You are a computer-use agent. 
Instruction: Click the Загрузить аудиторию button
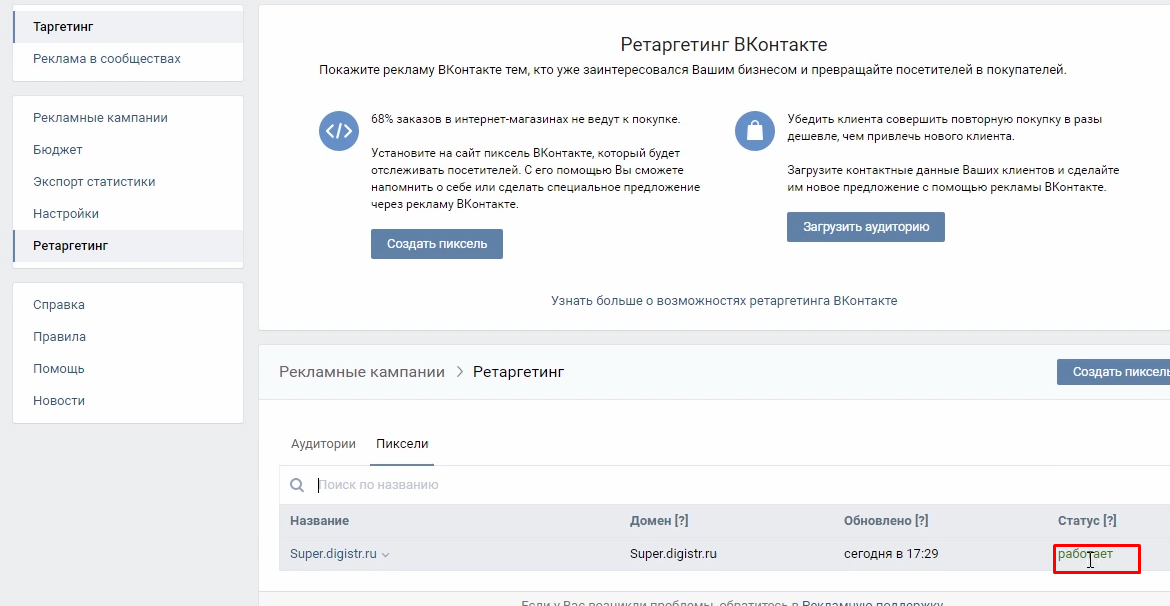point(866,227)
